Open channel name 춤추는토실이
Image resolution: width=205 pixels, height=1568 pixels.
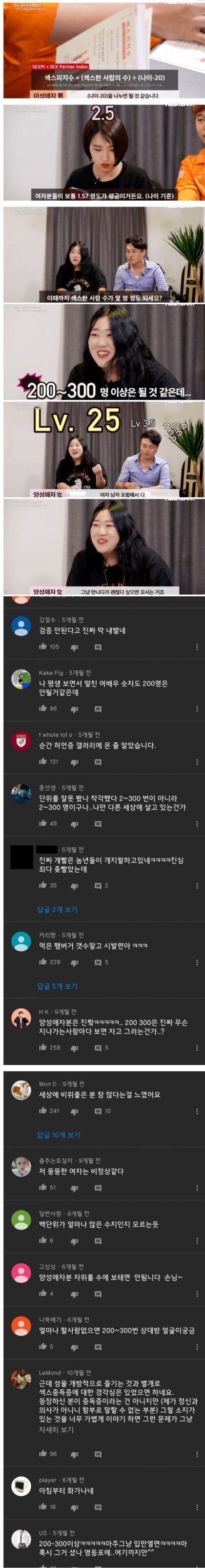tap(56, 1161)
